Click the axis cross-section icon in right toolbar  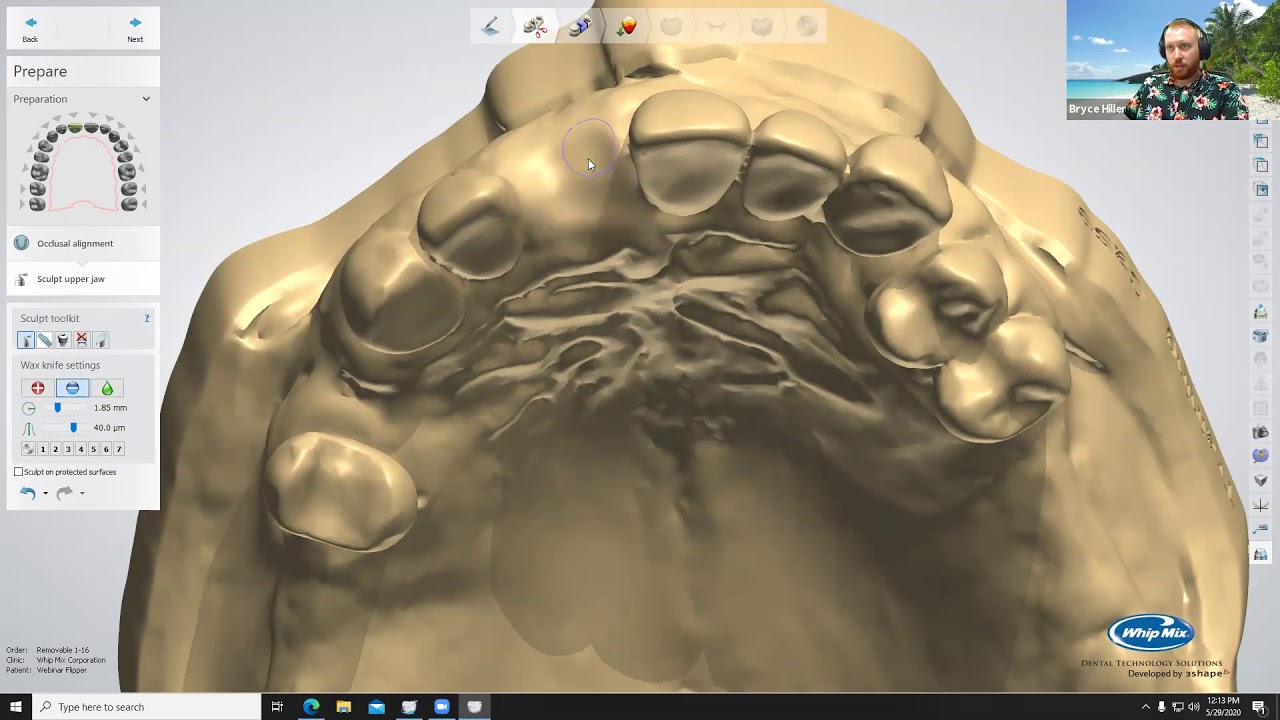[1261, 505]
